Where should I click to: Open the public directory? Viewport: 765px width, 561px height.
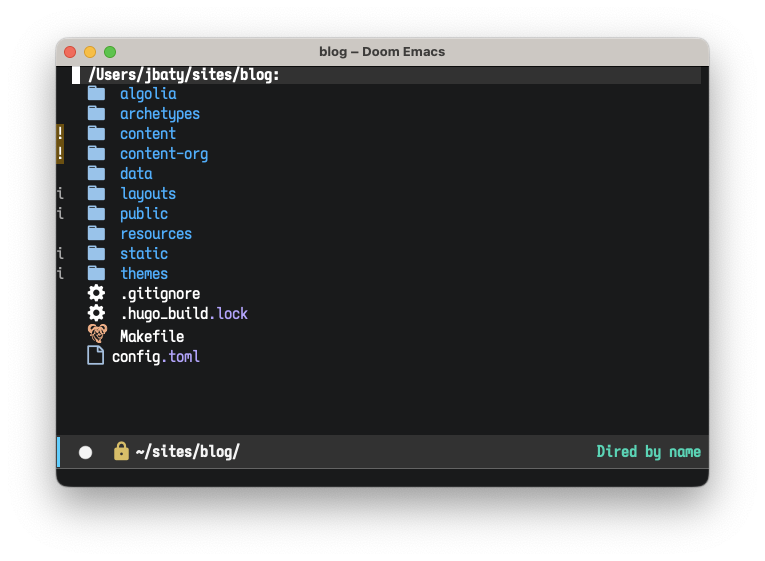[x=144, y=214]
